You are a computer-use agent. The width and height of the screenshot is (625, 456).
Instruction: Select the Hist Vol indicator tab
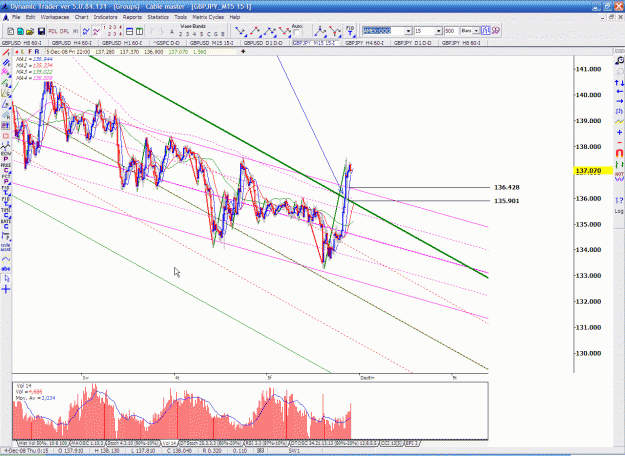coord(43,443)
